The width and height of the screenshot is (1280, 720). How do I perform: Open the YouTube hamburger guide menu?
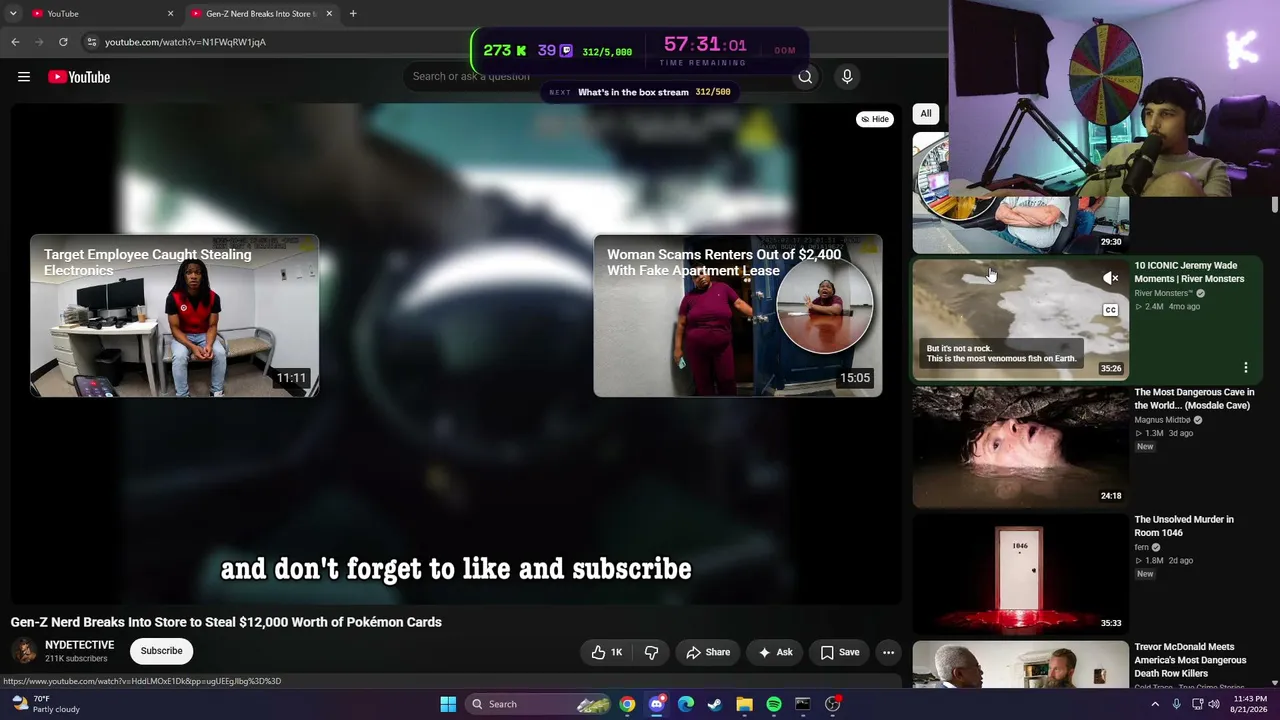(x=24, y=77)
